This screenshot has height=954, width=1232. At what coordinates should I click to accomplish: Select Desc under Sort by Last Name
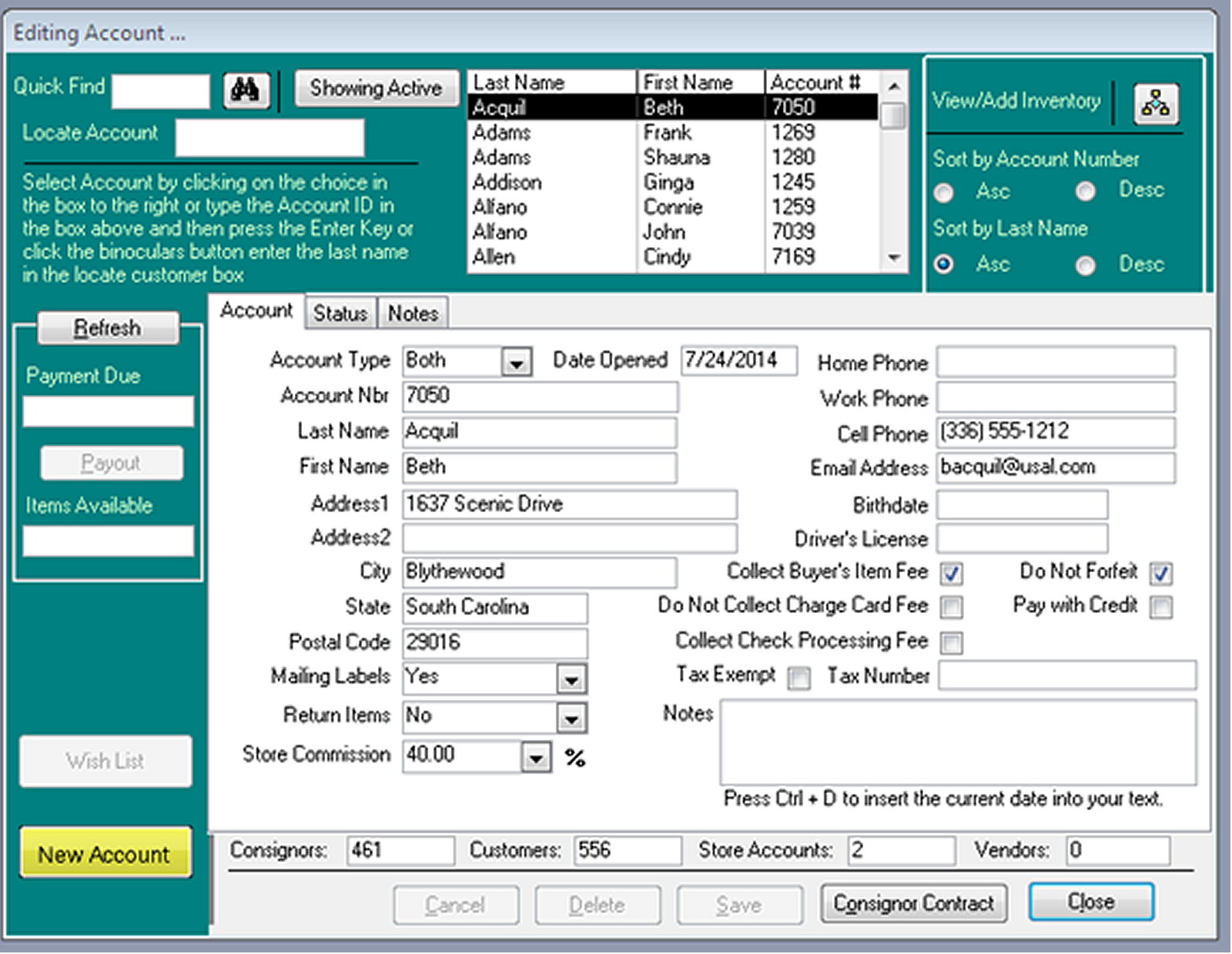click(x=1086, y=266)
